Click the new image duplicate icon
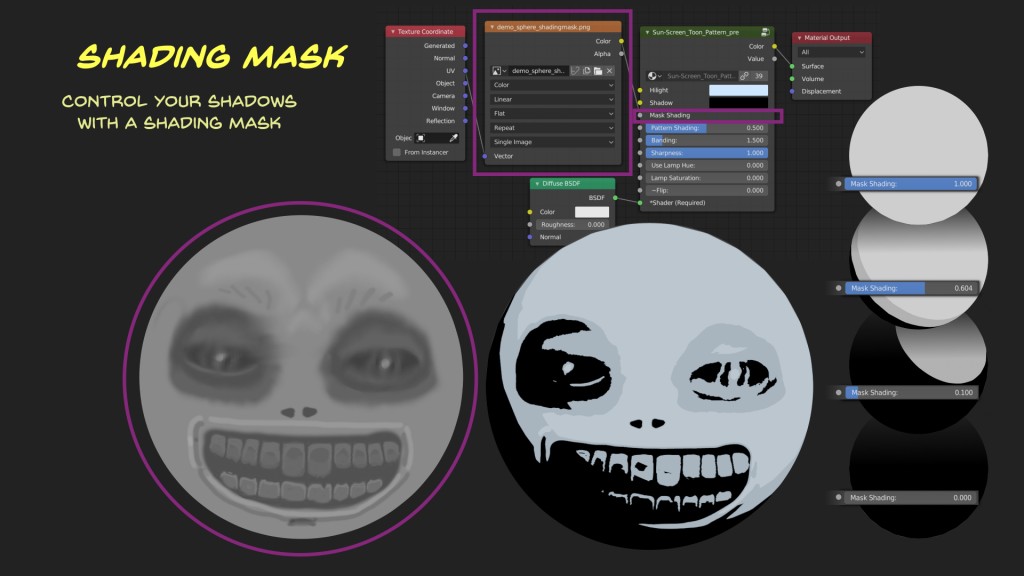Viewport: 1024px width, 576px height. [x=586, y=71]
